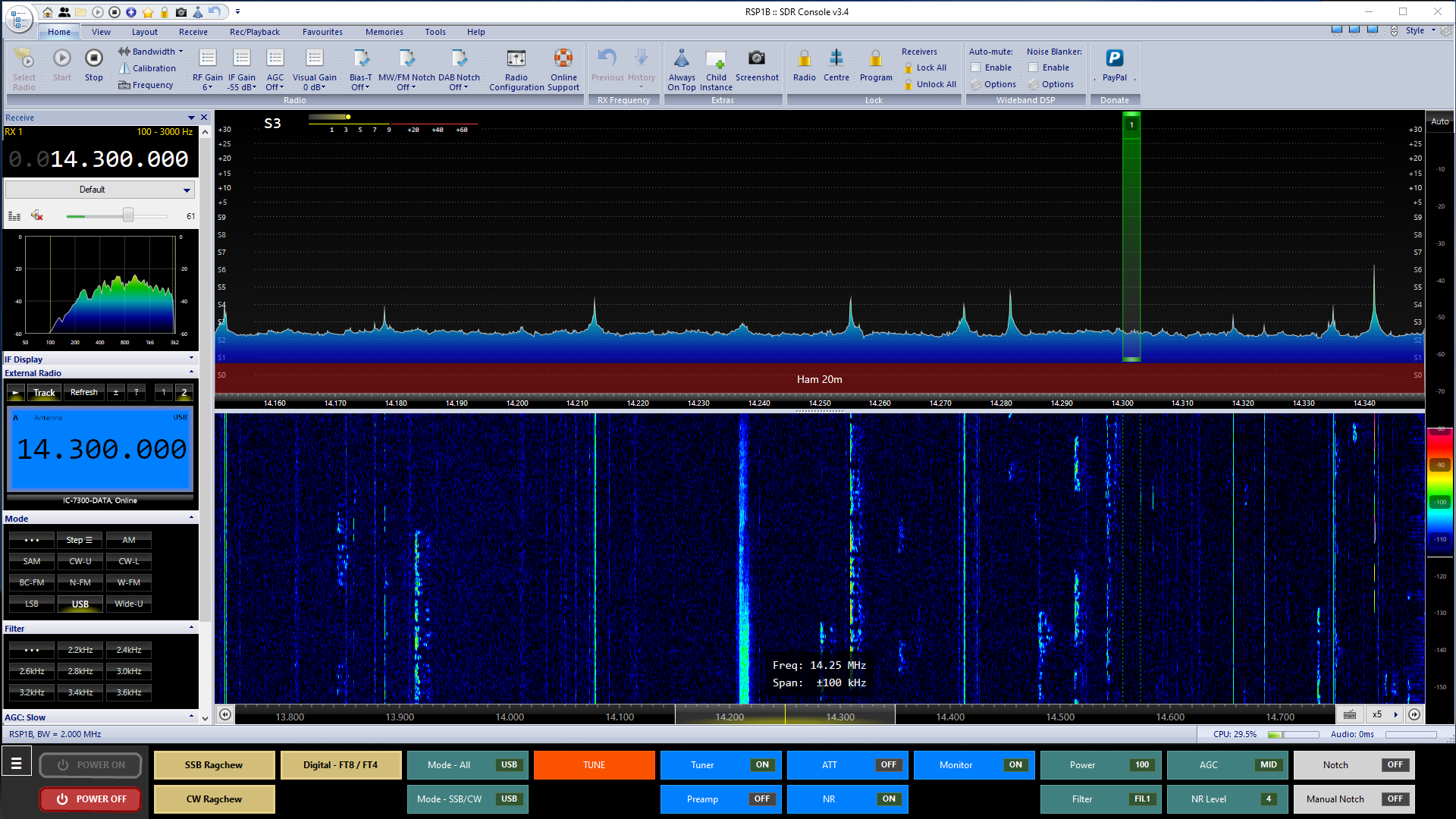Click the Centre lock icon
Viewport: 1456px width, 819px height.
click(x=836, y=58)
